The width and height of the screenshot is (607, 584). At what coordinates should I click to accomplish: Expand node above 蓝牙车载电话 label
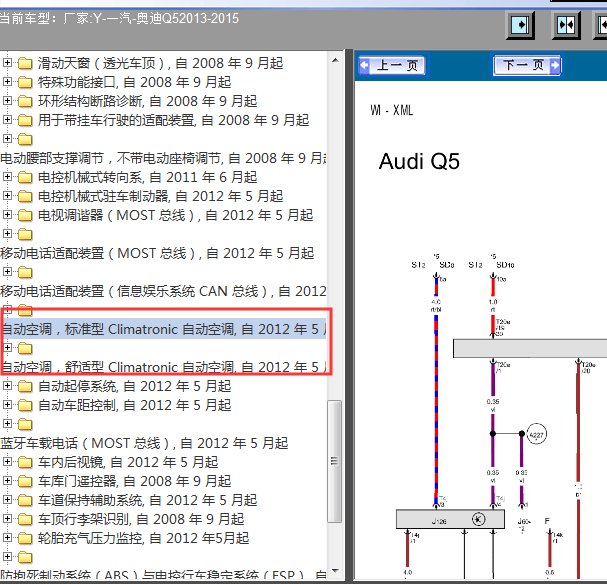(x=7, y=423)
